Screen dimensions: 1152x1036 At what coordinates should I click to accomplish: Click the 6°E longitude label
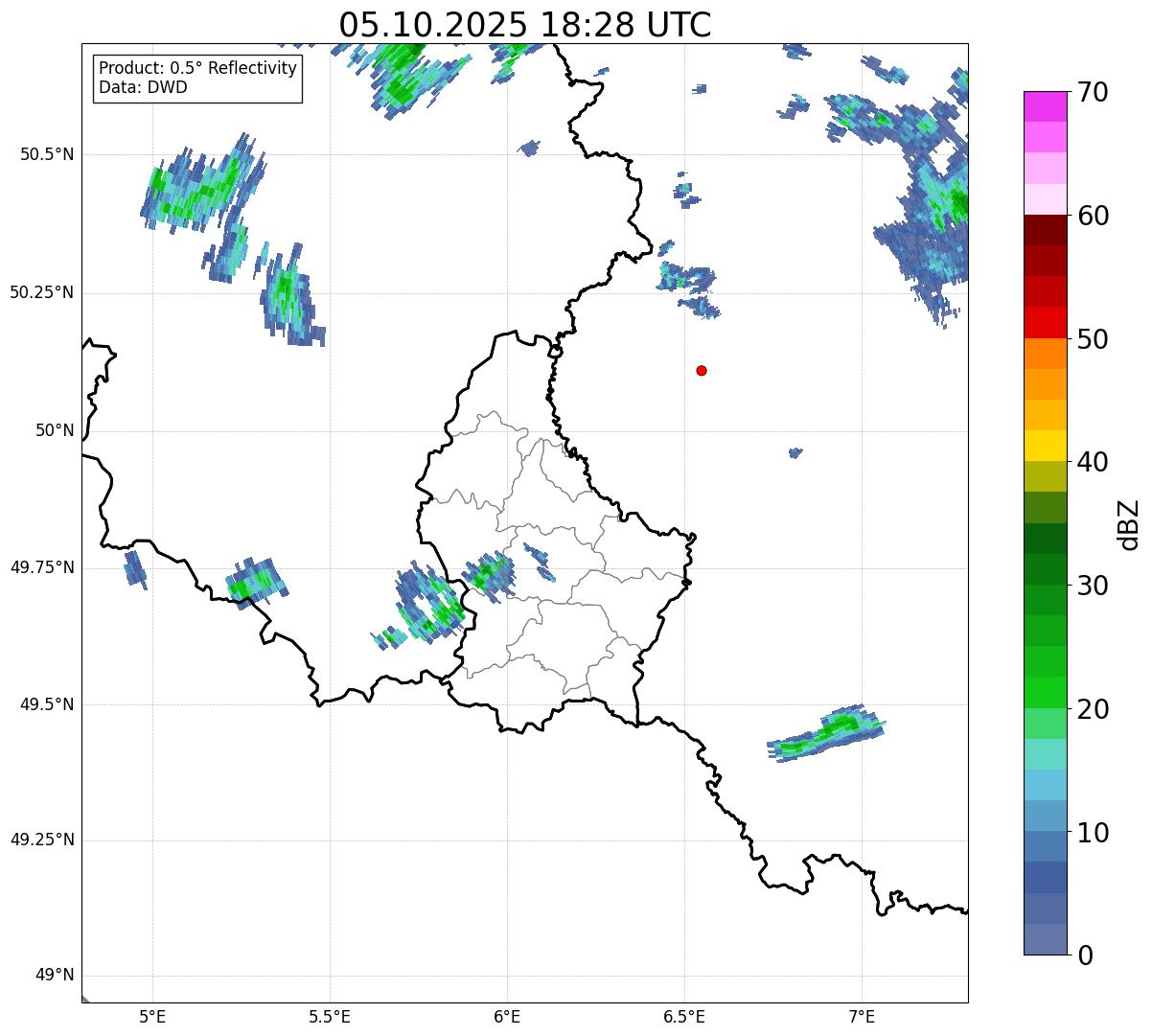pos(507,1016)
